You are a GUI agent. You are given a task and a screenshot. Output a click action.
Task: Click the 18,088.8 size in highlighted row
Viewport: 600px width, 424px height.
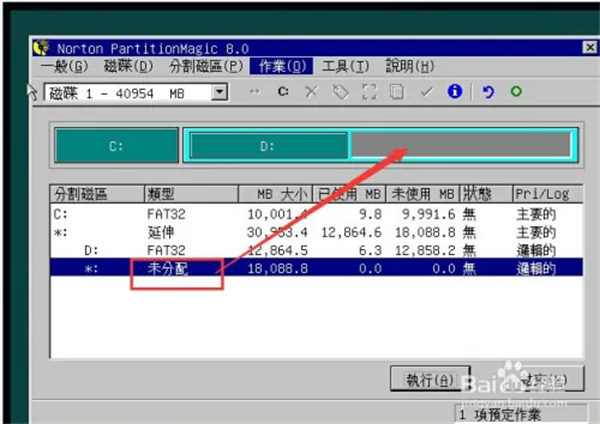coord(278,268)
